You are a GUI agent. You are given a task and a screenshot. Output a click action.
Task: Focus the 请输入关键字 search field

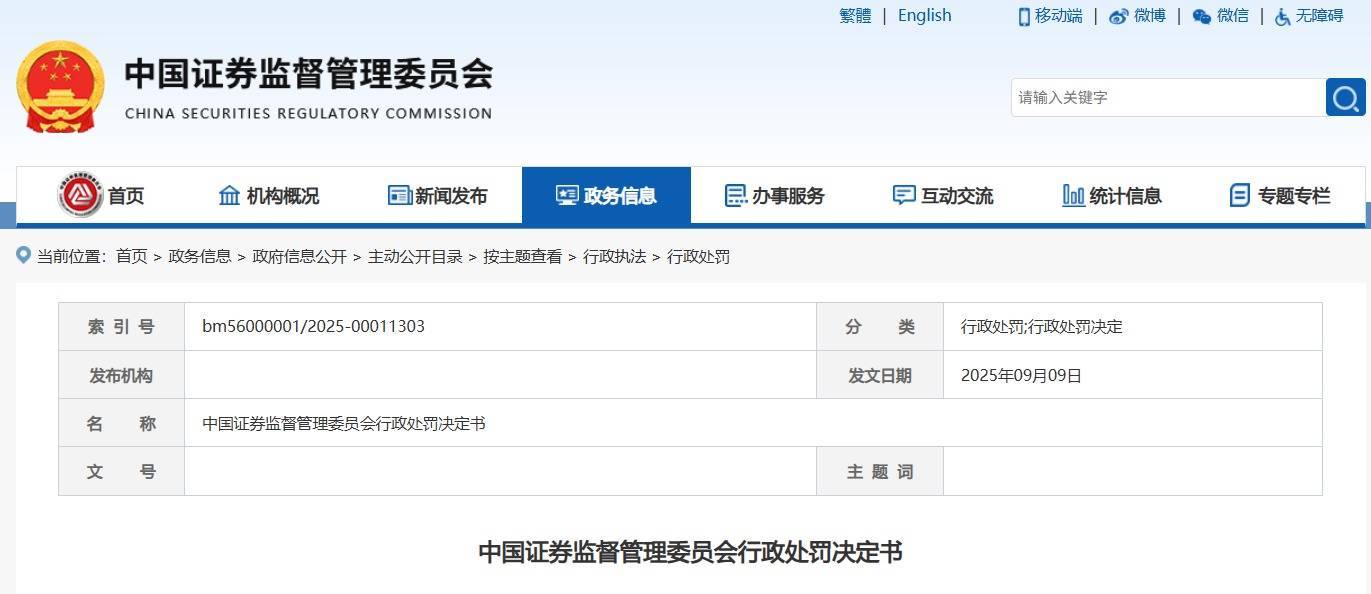(1168, 98)
